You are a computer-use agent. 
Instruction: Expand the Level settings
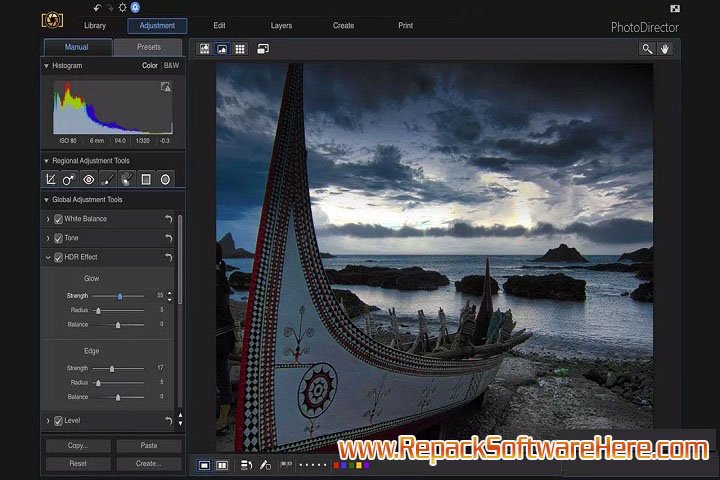pos(48,421)
